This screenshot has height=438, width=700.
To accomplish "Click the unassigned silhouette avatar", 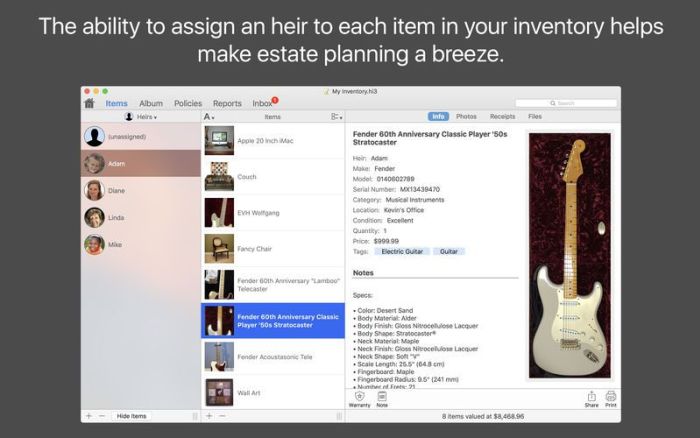I will point(94,137).
